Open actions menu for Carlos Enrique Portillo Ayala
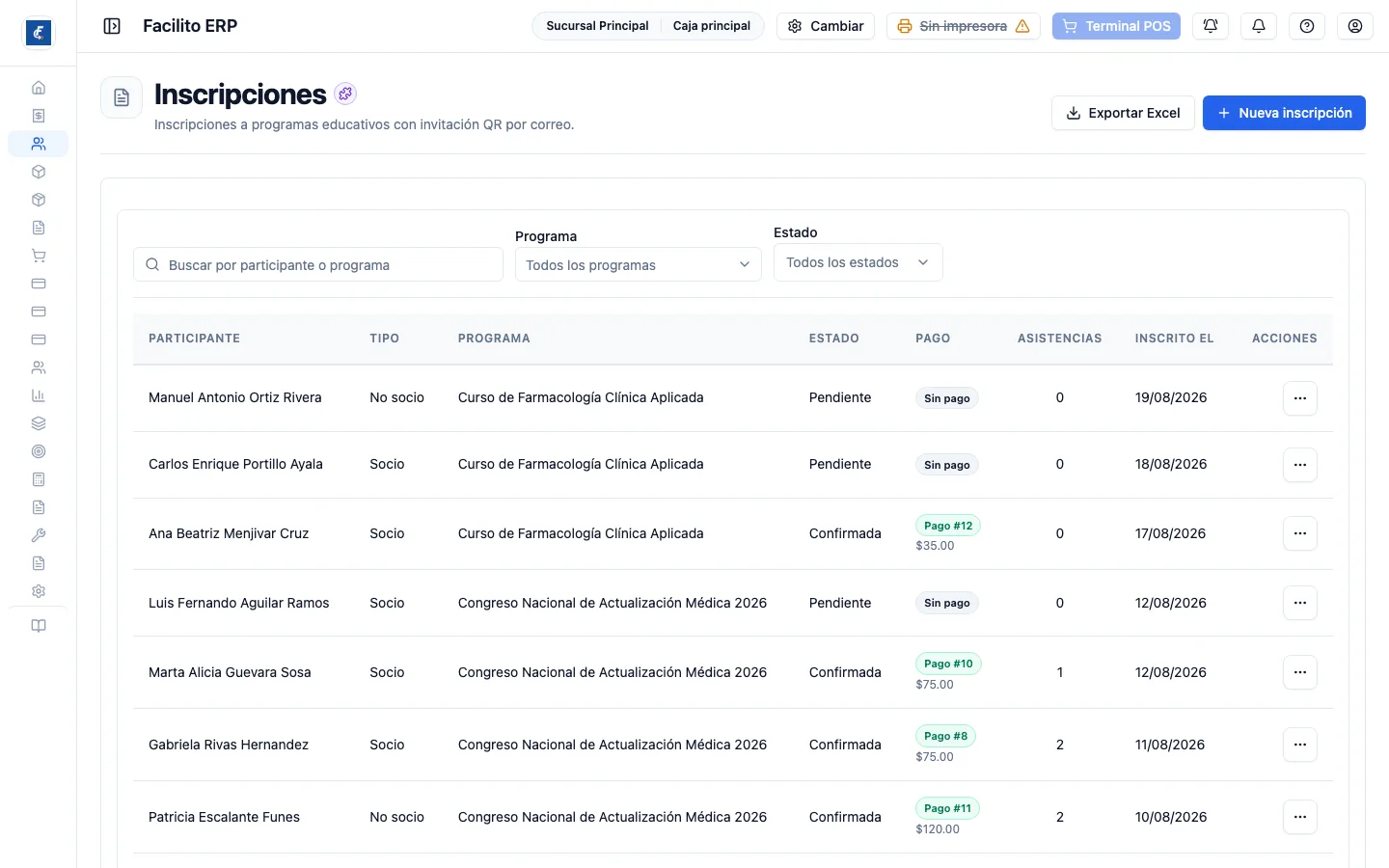The image size is (1389, 868). 1300,465
